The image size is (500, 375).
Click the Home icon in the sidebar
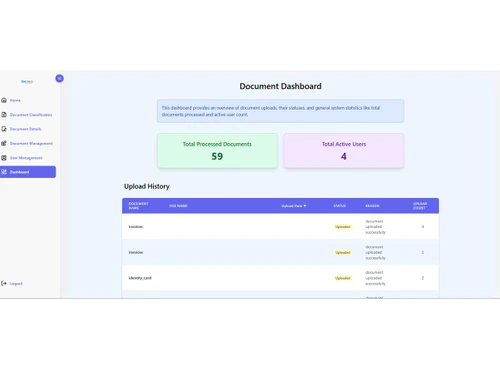point(4,100)
